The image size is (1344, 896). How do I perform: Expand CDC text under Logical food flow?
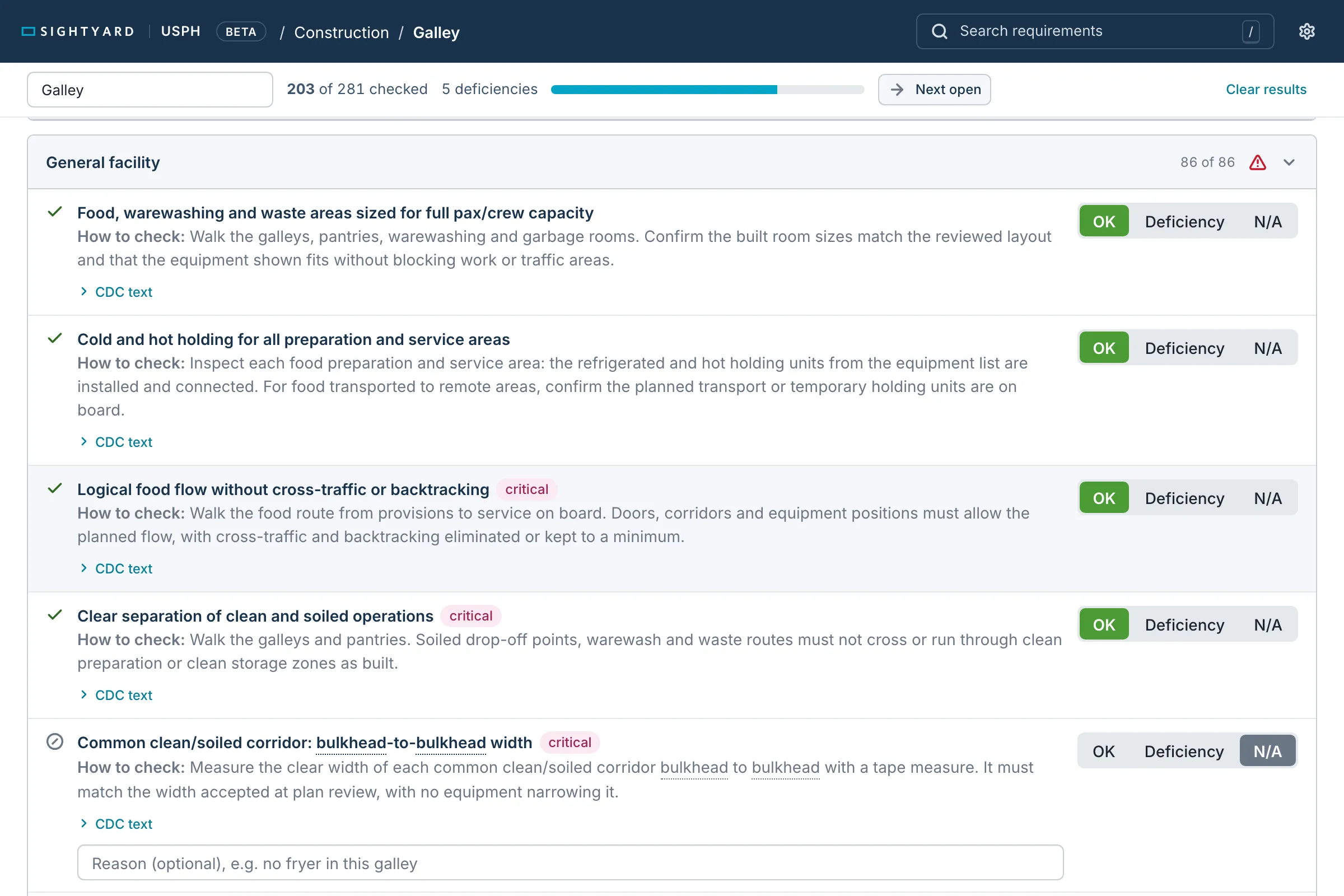coord(116,568)
